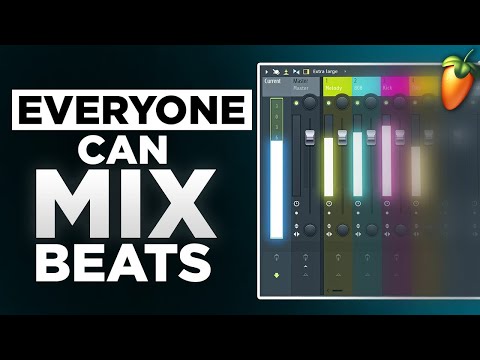Screen dimensions: 480x360
Task: Toggle the Master track effects dot
Action: (x=297, y=213)
